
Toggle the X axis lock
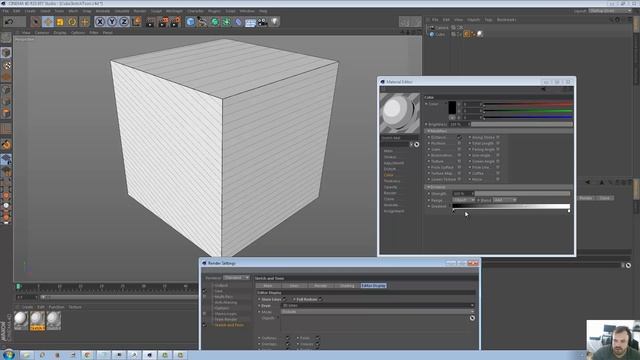(x=100, y=21)
